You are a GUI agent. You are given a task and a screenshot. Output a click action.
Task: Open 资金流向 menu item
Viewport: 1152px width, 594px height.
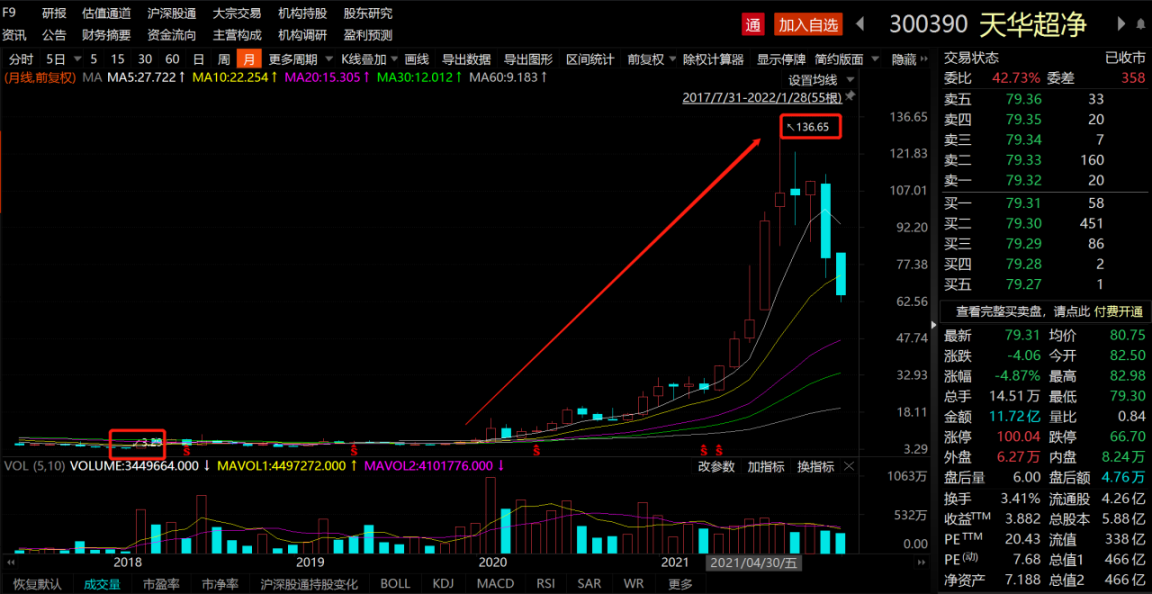click(172, 35)
